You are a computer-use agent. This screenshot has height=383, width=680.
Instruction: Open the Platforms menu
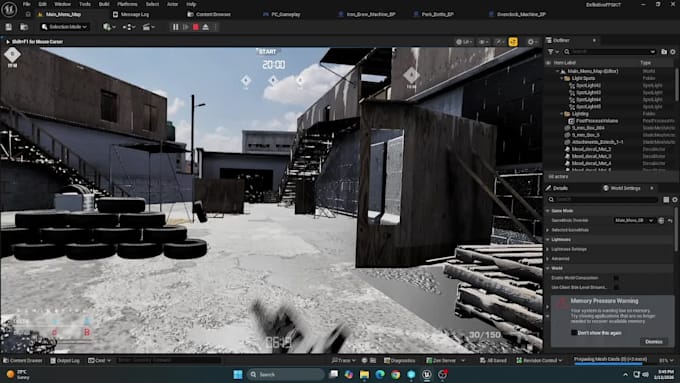click(x=127, y=4)
